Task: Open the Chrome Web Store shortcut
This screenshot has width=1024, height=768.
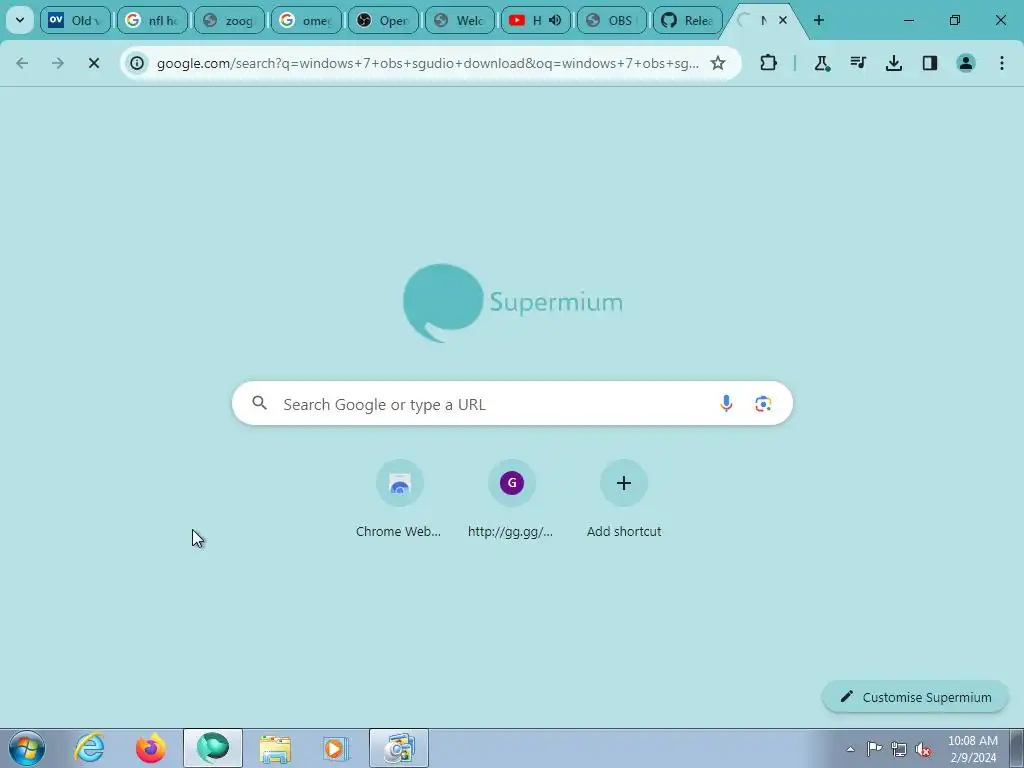Action: pyautogui.click(x=398, y=500)
